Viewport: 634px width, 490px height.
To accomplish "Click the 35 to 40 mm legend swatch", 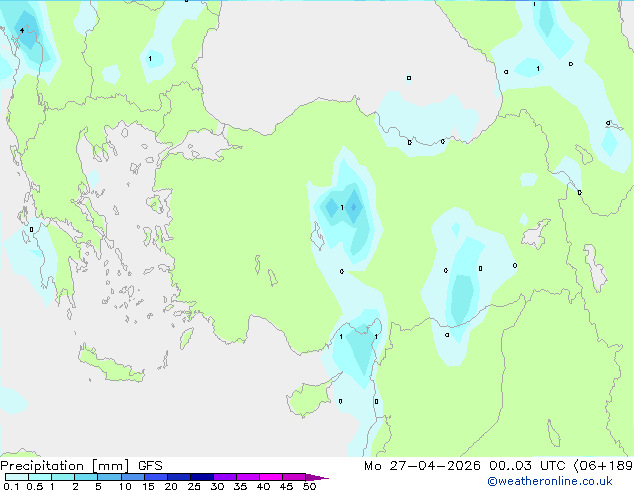I will 248,477.
